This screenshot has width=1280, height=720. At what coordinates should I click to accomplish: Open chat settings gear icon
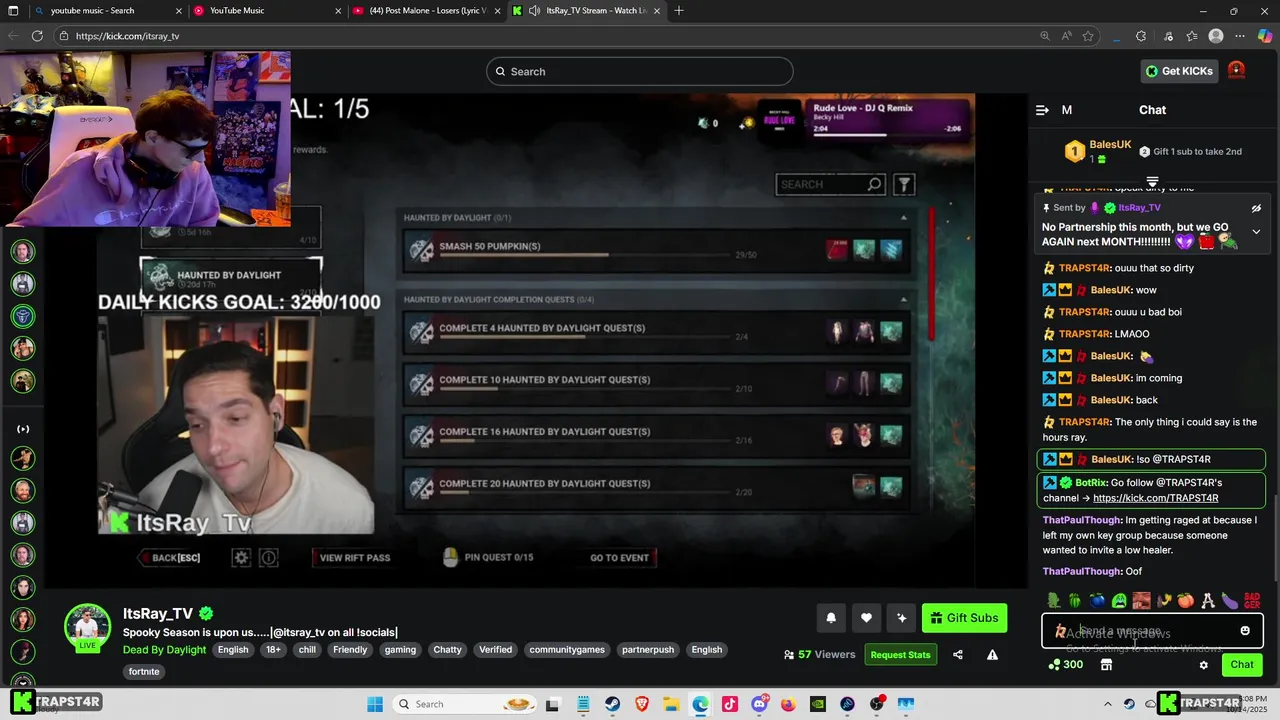point(1204,665)
